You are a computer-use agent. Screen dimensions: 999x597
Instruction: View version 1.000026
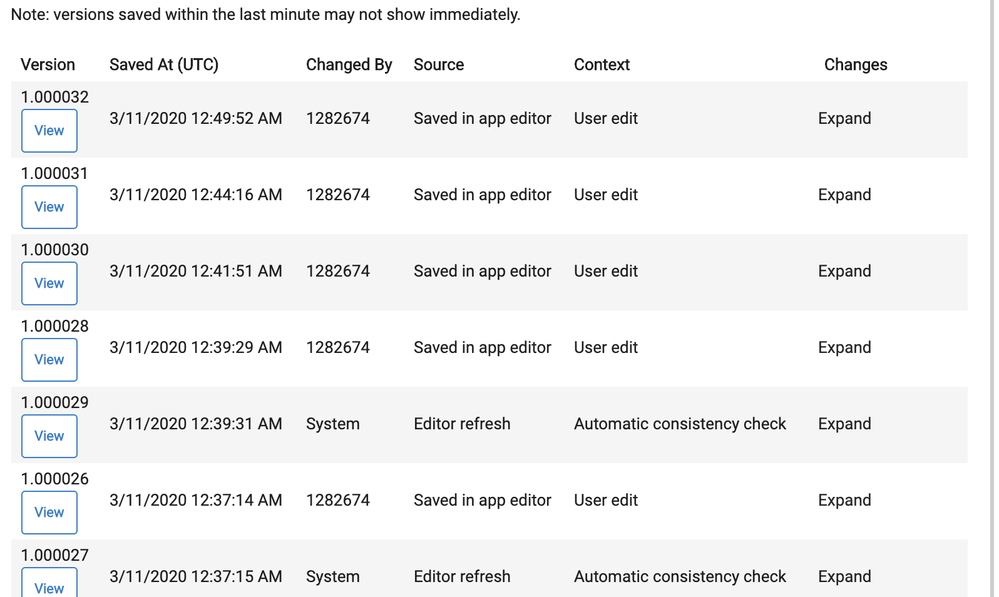[49, 513]
